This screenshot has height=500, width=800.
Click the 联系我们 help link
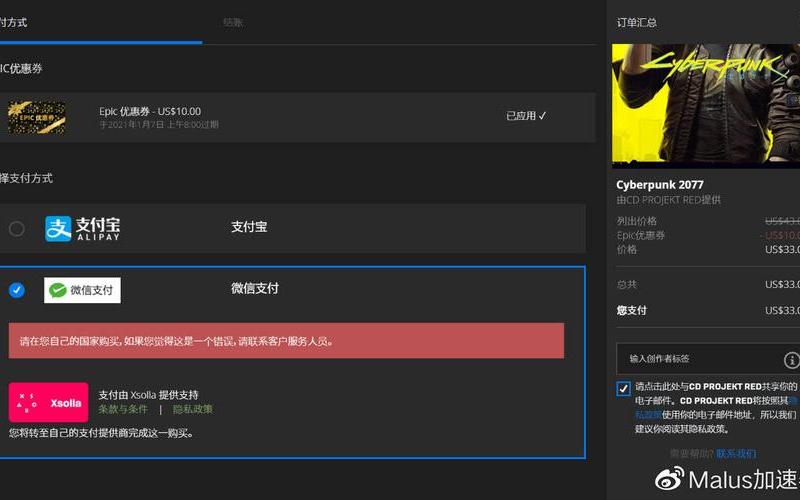pyautogui.click(x=736, y=454)
